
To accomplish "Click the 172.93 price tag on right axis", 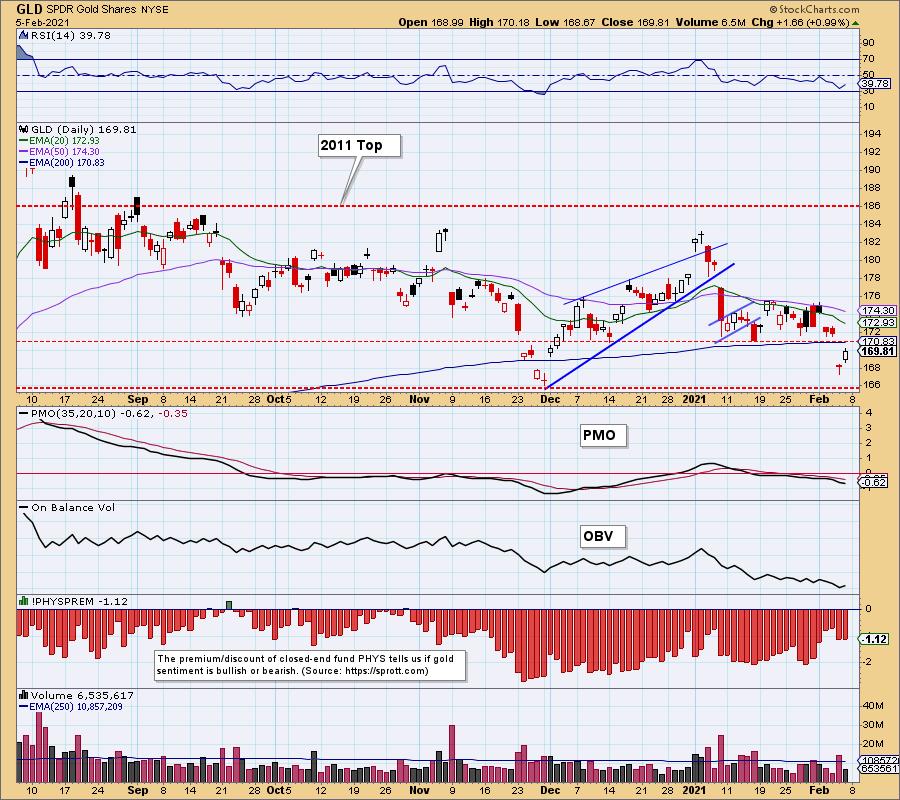I will click(x=878, y=322).
